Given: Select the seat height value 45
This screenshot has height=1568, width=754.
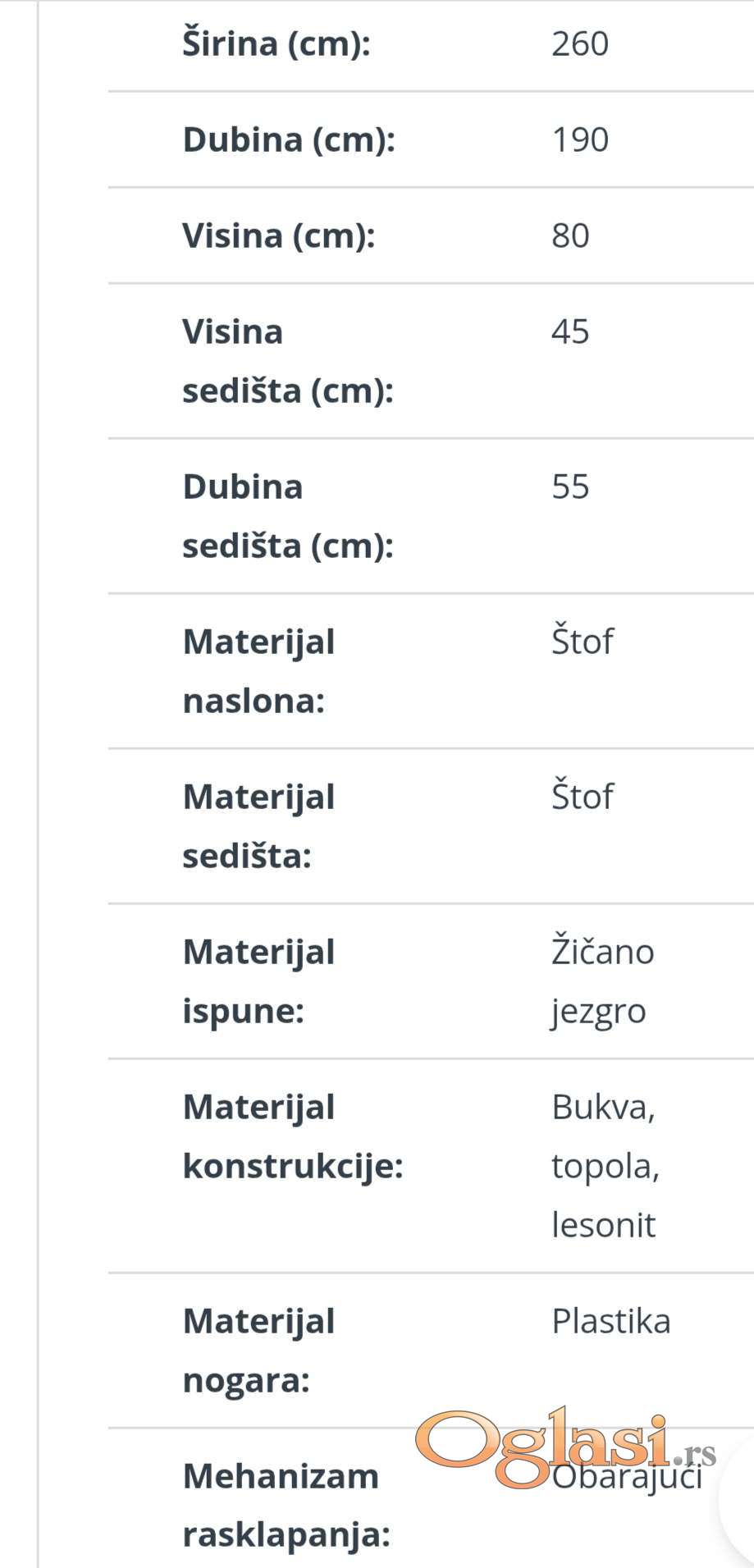Looking at the screenshot, I should point(570,331).
